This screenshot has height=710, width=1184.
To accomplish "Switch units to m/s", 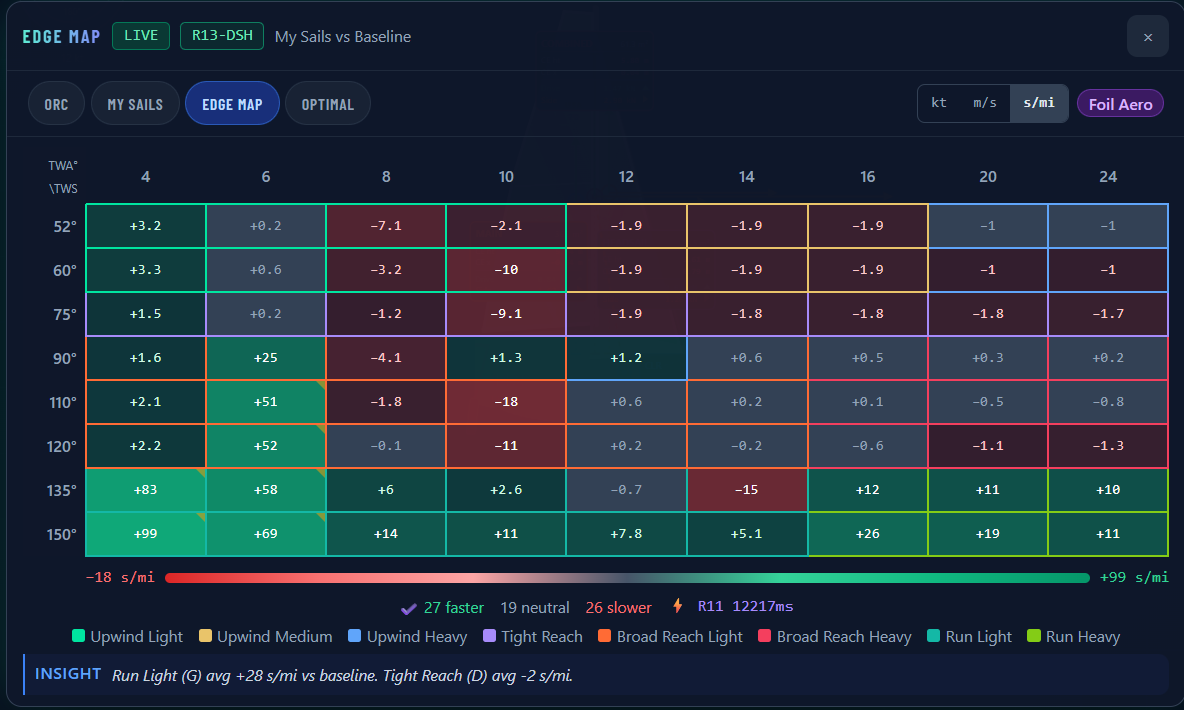I will [985, 103].
